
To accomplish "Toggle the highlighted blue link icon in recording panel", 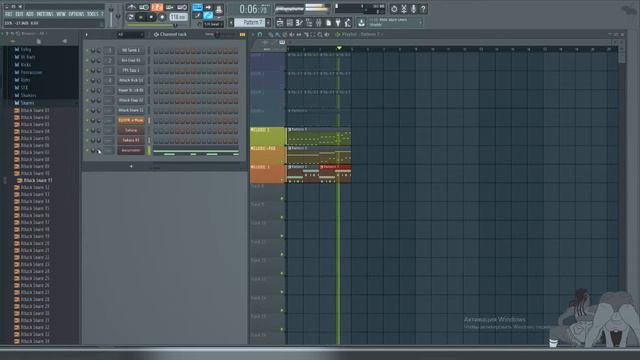I will point(208,16).
